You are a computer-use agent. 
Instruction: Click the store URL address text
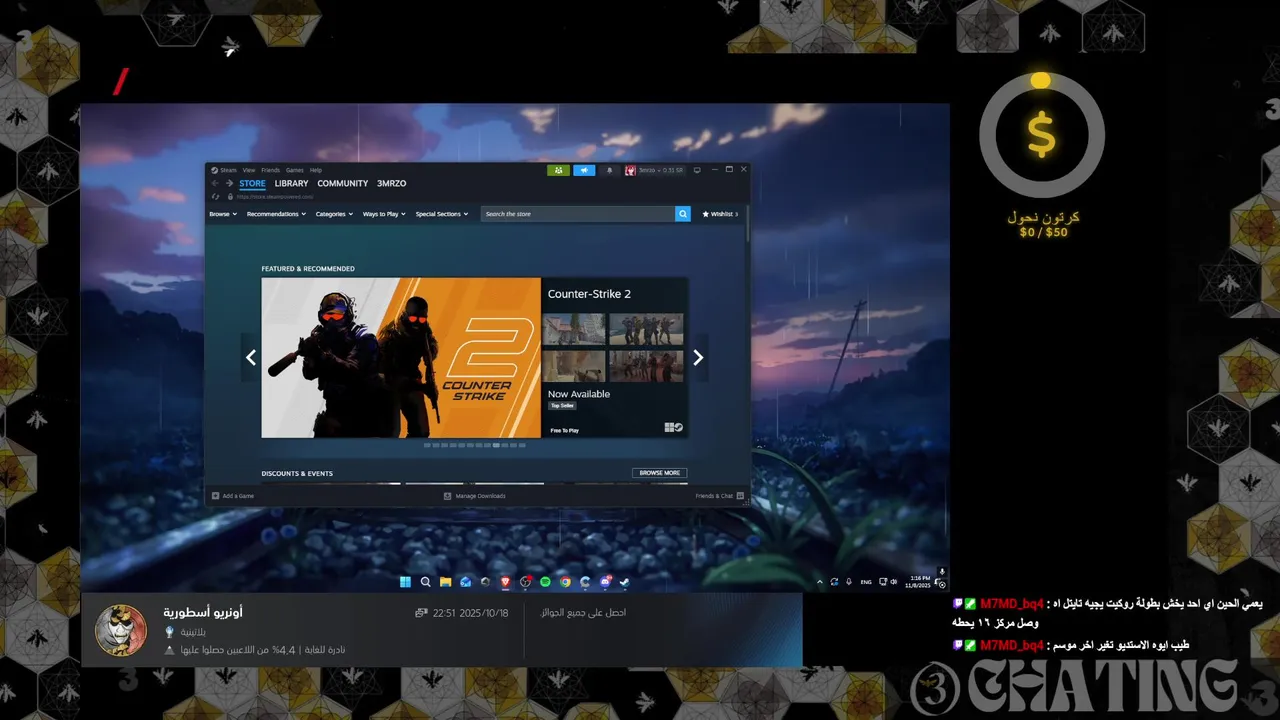(275, 197)
